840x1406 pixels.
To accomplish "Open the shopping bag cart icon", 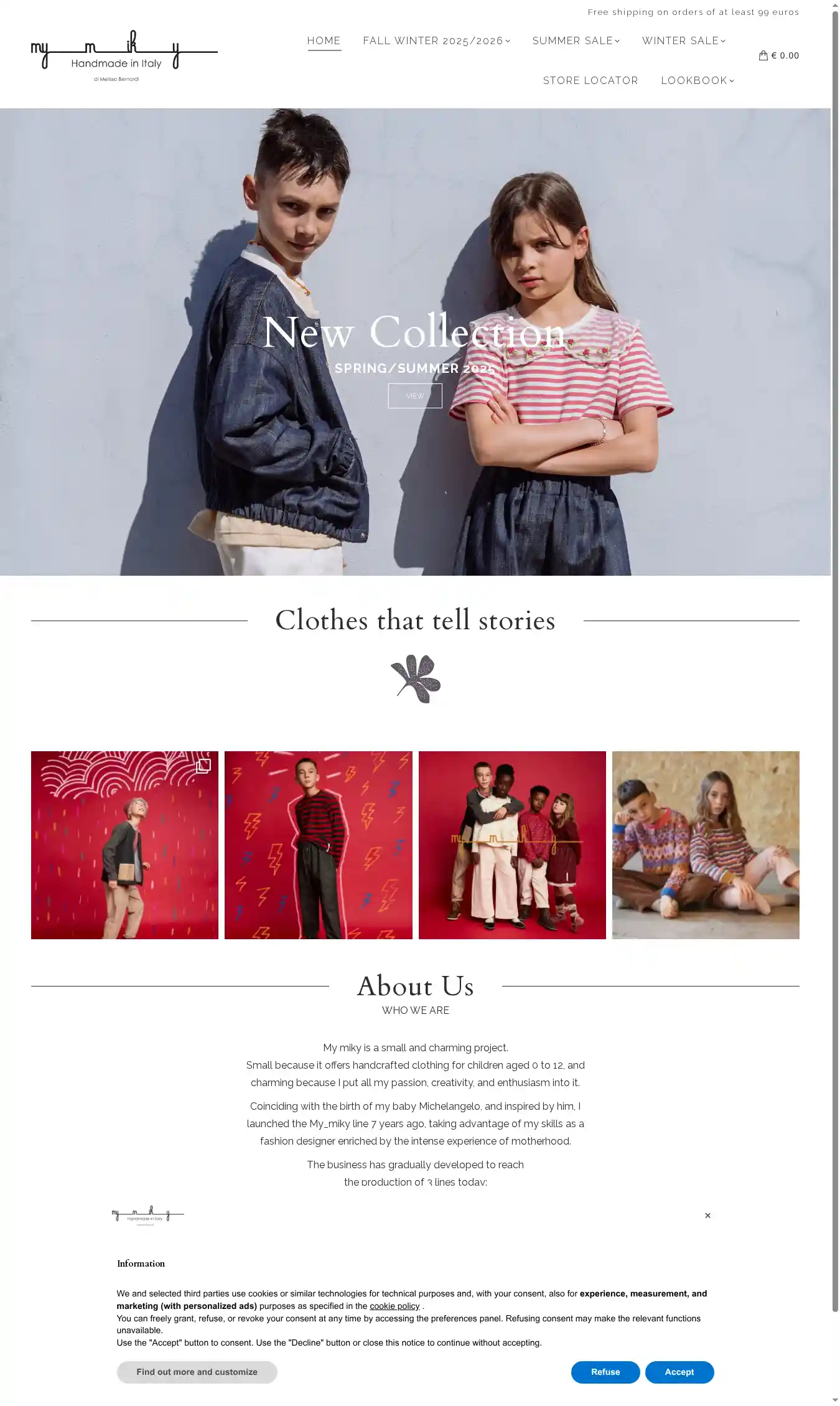I will tap(763, 55).
